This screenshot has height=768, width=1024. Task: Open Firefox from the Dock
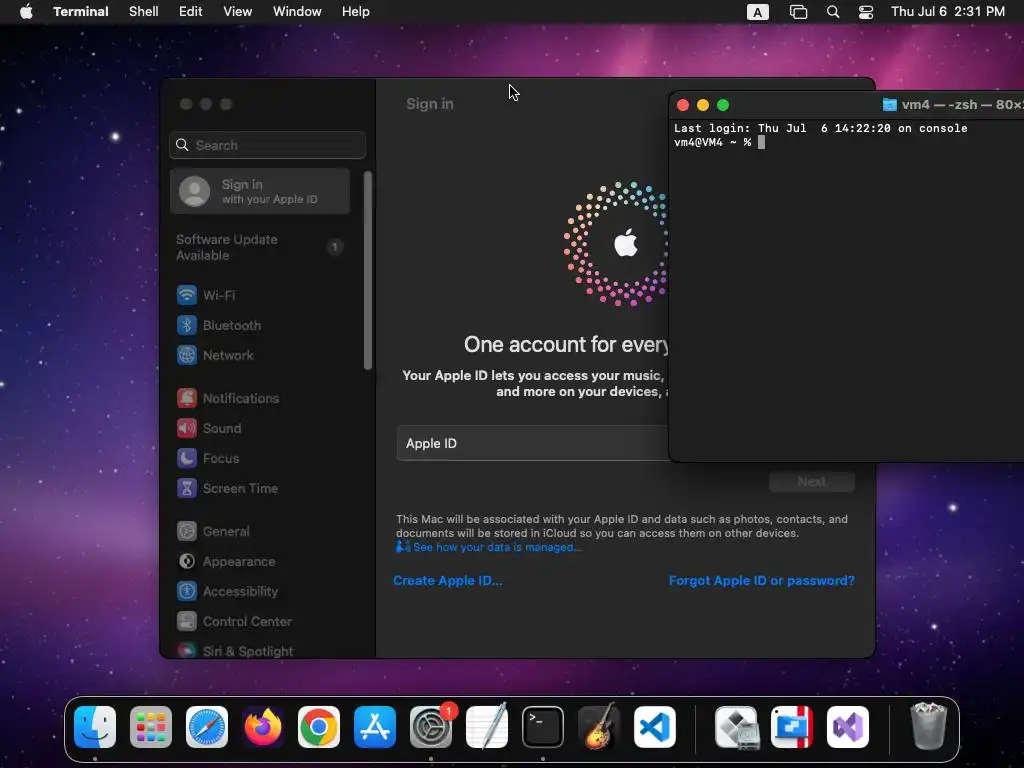(263, 727)
